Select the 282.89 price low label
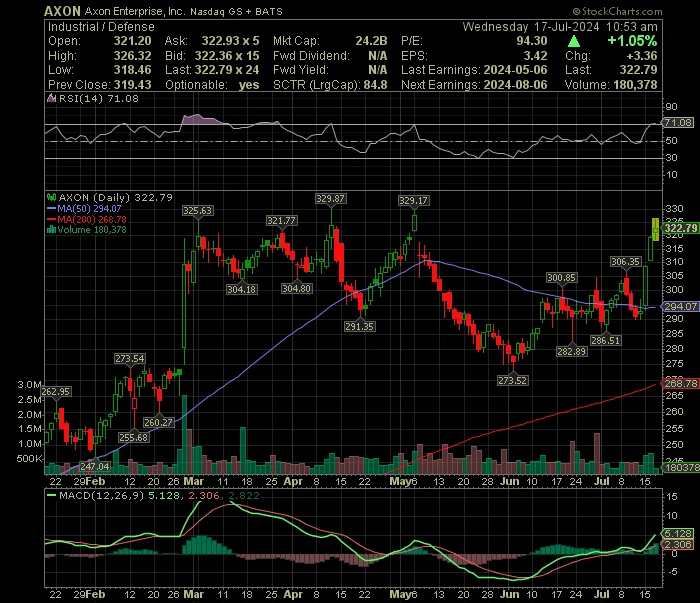Viewport: 700px width, 603px height. pos(571,351)
